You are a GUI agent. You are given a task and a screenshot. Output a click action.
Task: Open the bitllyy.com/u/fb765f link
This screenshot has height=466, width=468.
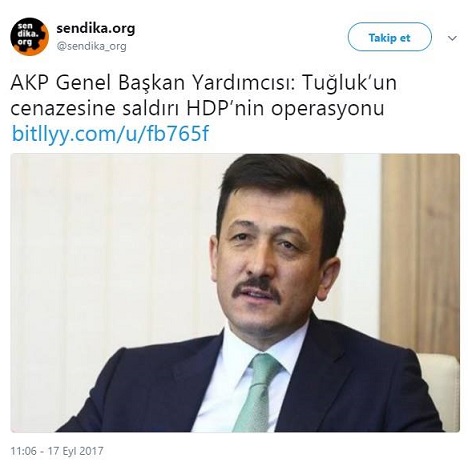coord(110,134)
